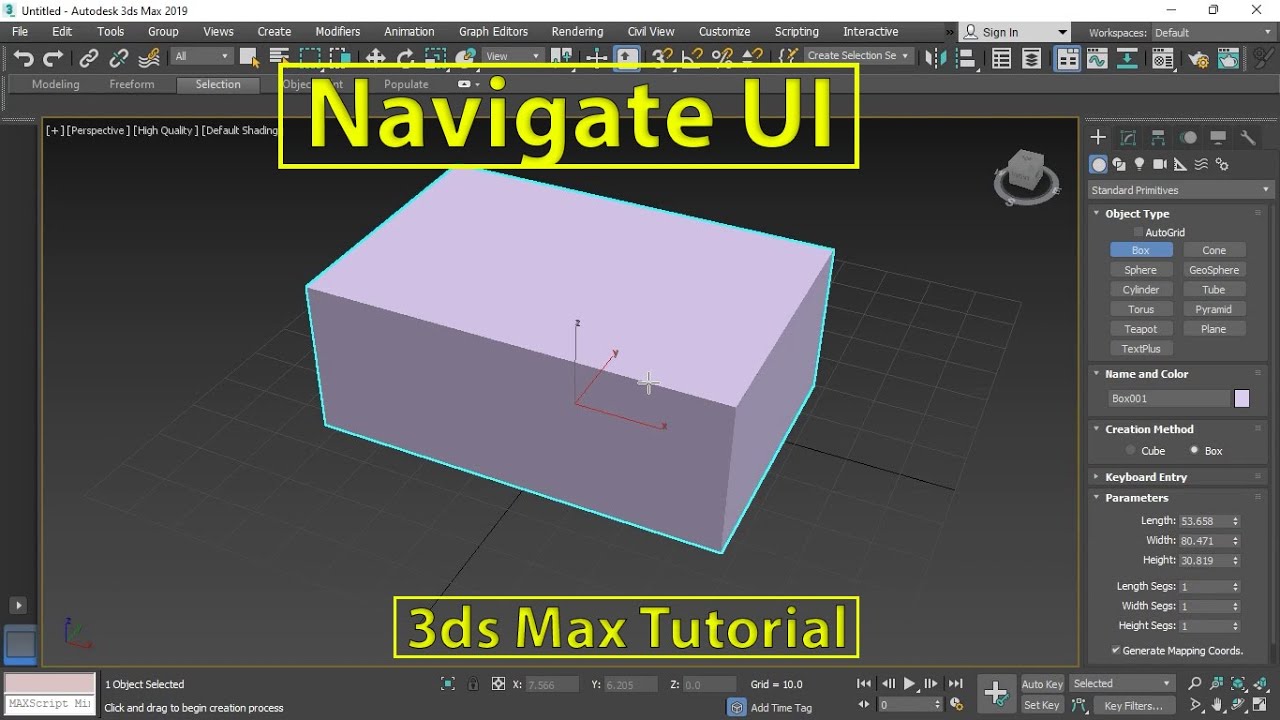Image resolution: width=1280 pixels, height=720 pixels.
Task: Switch to the Freeform ribbon tab
Action: [132, 84]
